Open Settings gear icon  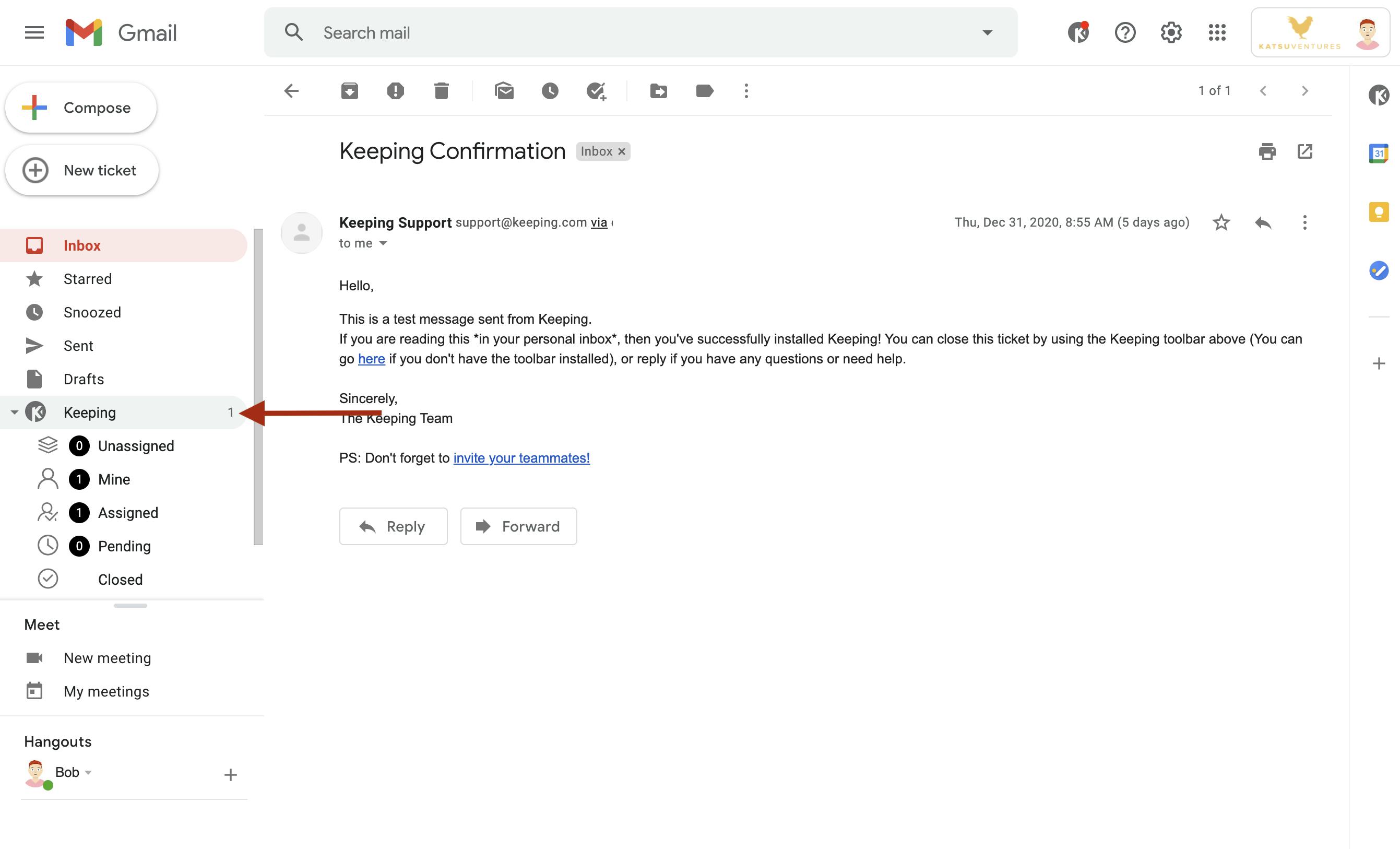pyautogui.click(x=1171, y=32)
